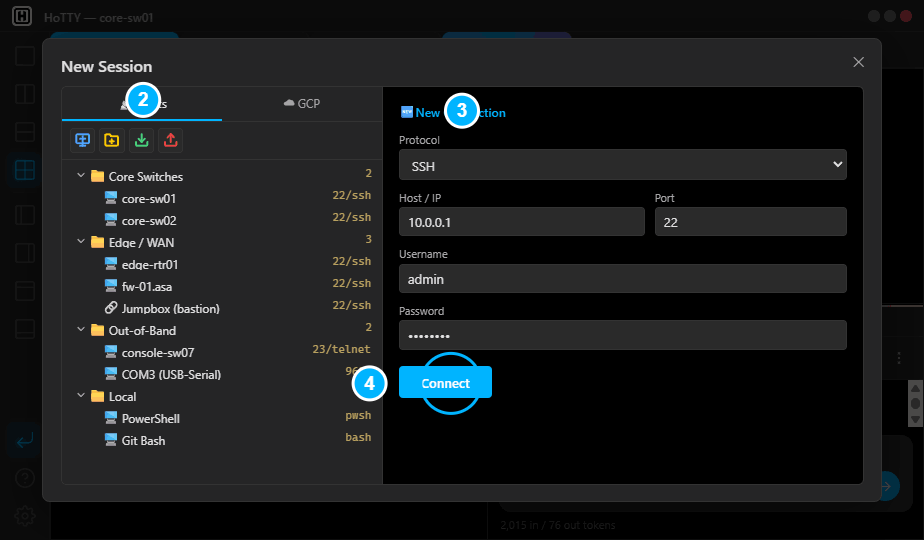This screenshot has height=540, width=924.
Task: Click the monitor icon beside core-sw01
Action: (x=111, y=197)
